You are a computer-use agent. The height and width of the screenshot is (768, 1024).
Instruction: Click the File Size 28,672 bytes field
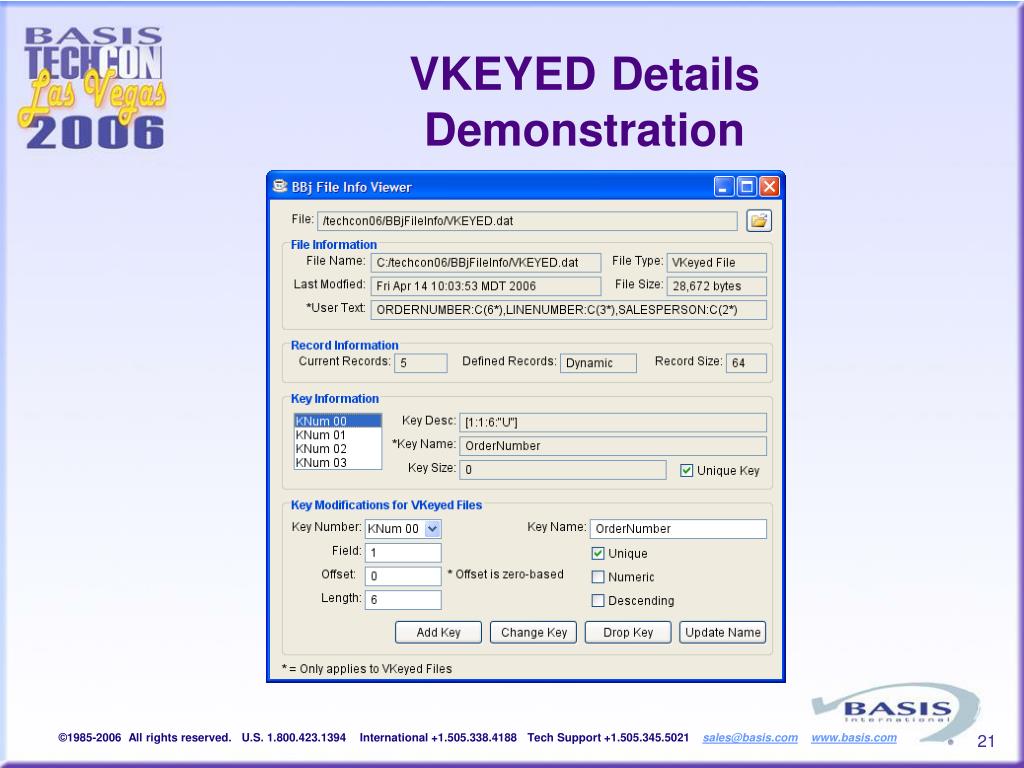(x=716, y=286)
